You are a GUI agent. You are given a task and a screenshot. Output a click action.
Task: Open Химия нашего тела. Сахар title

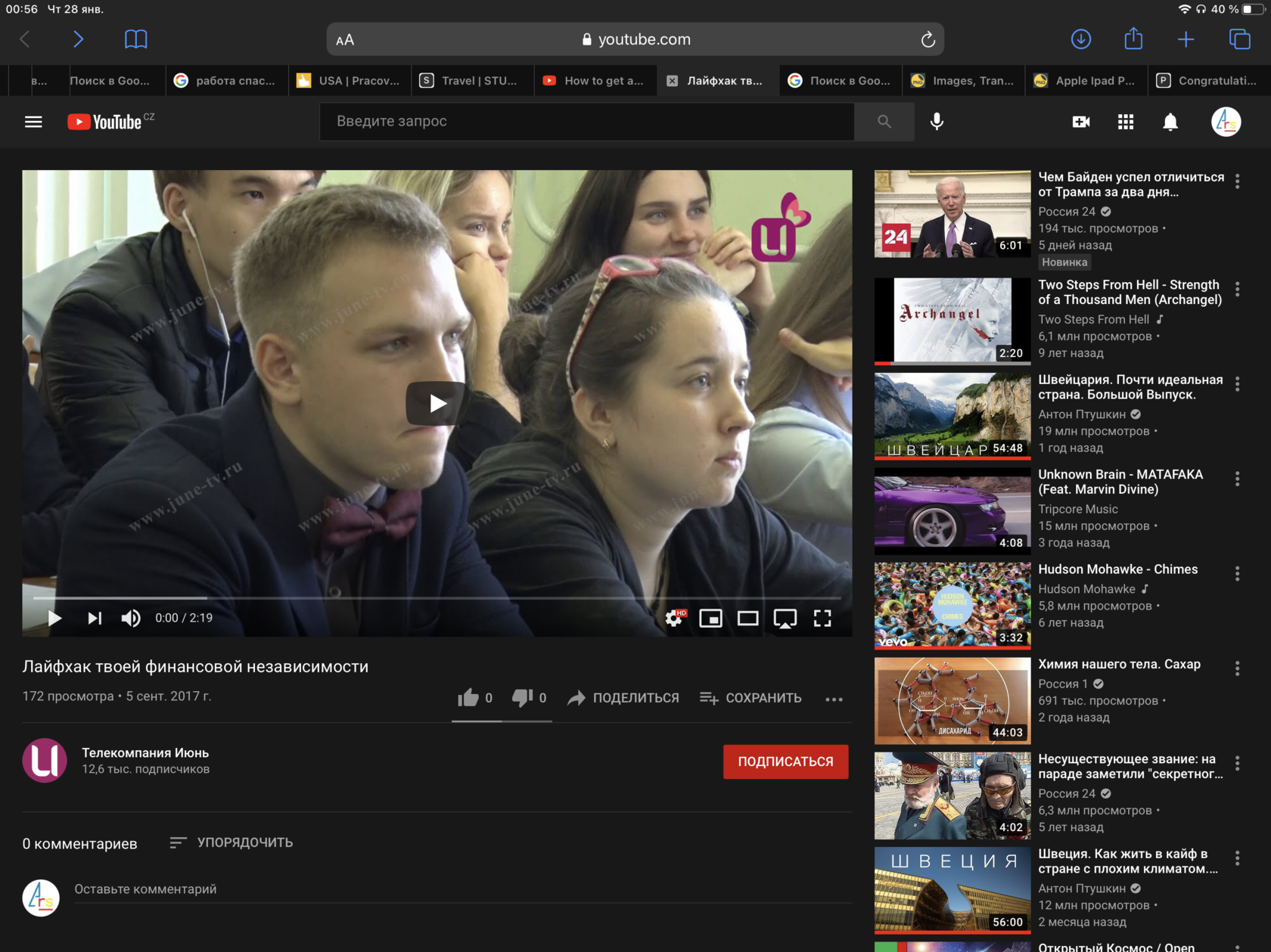click(x=1119, y=664)
